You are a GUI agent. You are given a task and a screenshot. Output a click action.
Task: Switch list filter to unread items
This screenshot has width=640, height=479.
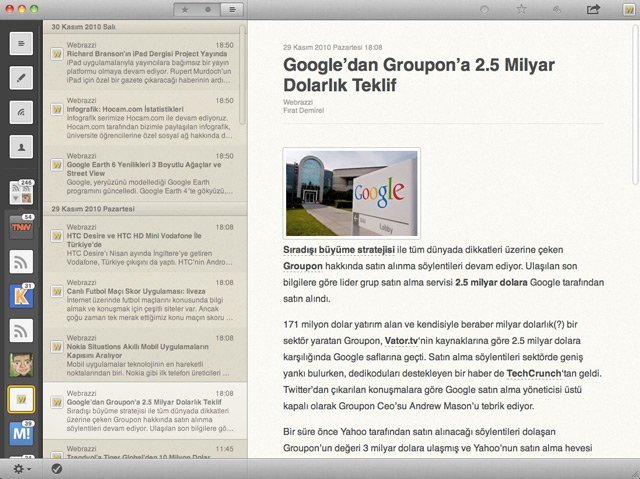click(x=208, y=9)
